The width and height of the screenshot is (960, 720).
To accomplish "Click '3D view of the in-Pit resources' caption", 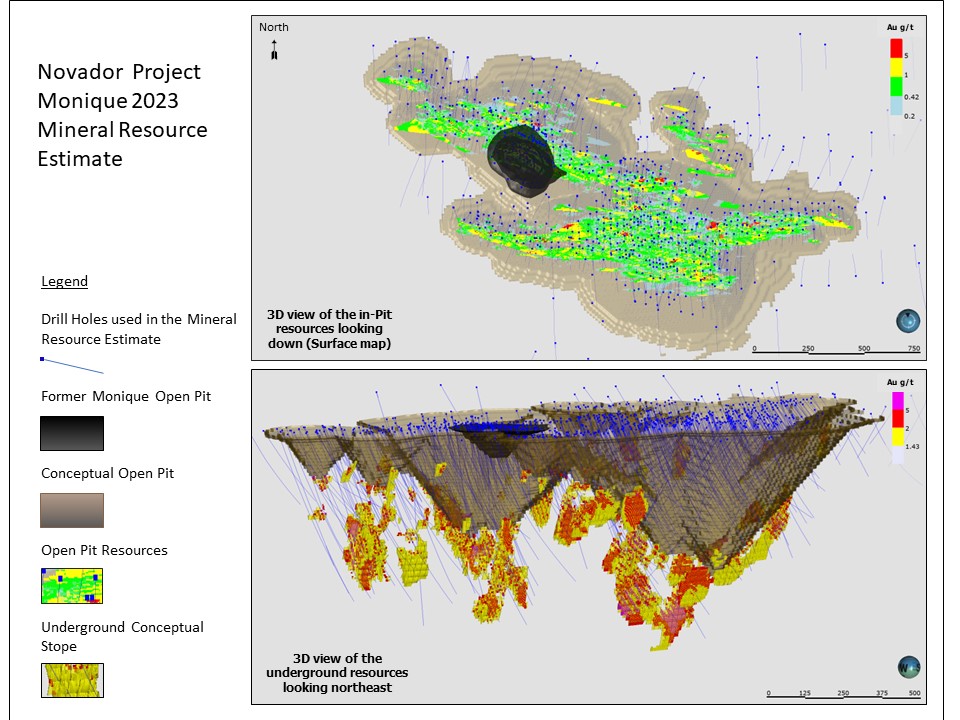I will pyautogui.click(x=329, y=329).
